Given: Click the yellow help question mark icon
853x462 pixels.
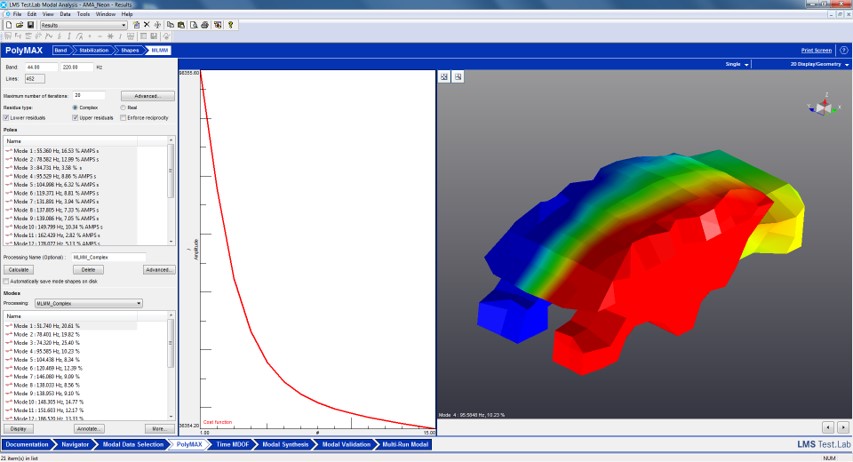Looking at the screenshot, I should [231, 25].
